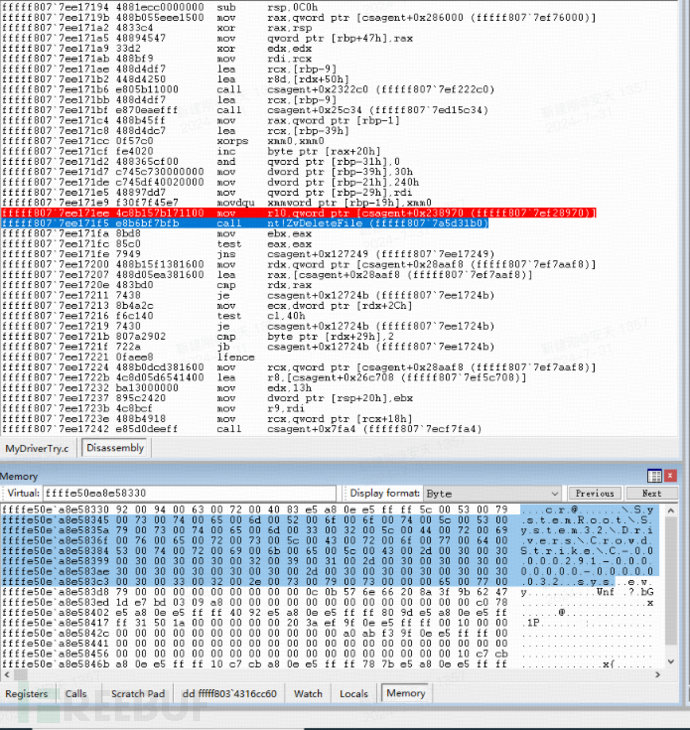Viewport: 690px width, 730px height.
Task: Click memory scrollbar up arrow
Action: click(x=670, y=510)
